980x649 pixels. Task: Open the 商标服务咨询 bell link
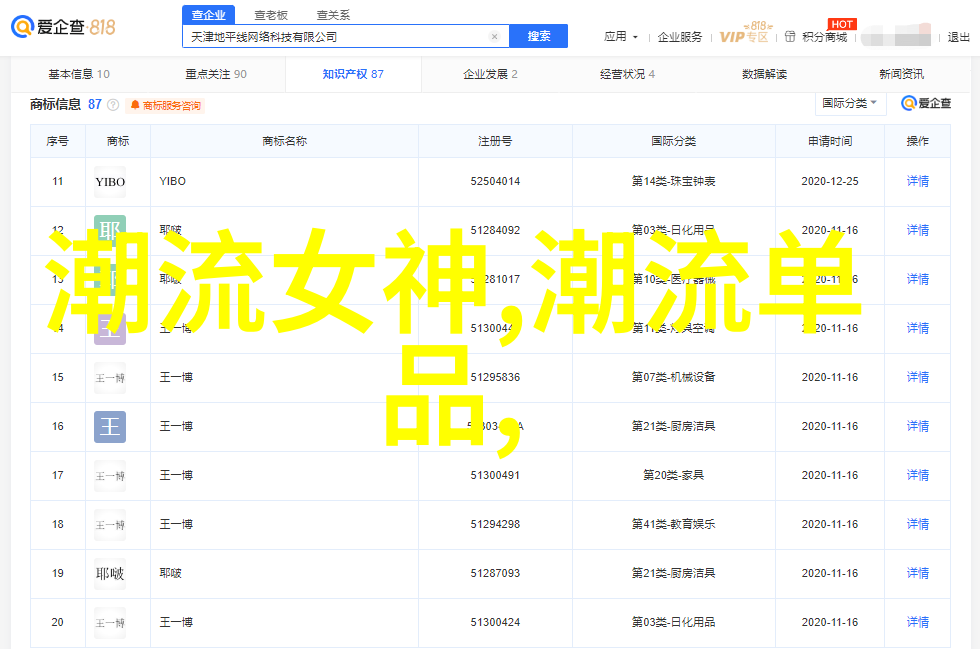coord(166,106)
